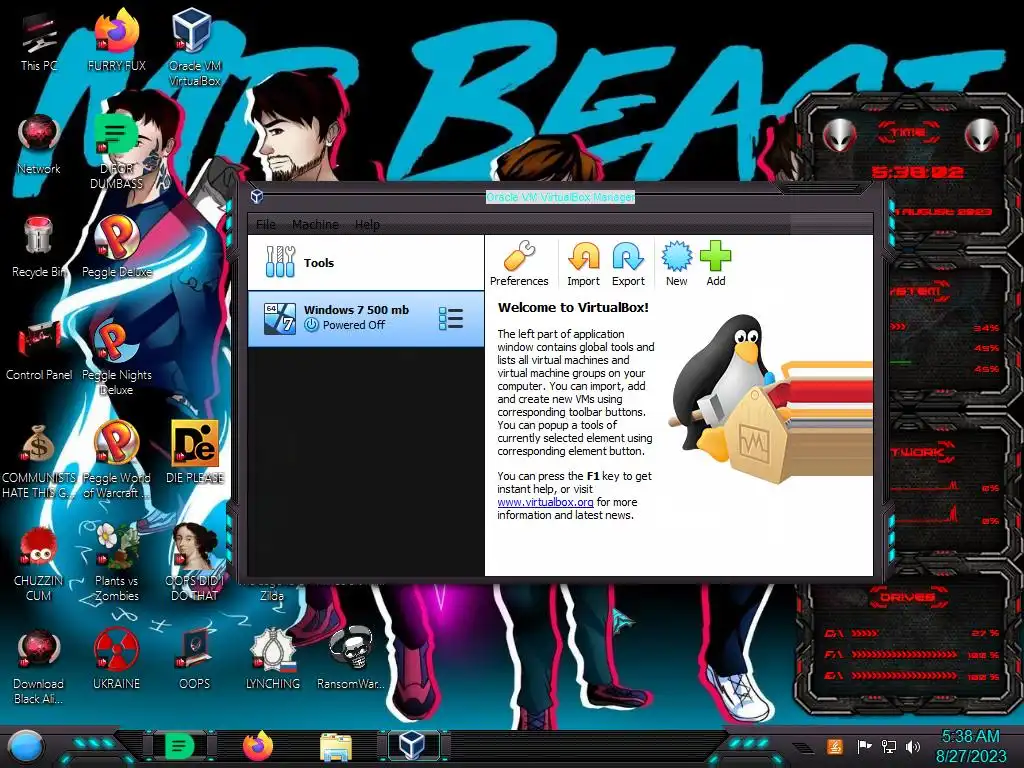Image resolution: width=1024 pixels, height=768 pixels.
Task: Click Add existing machine button
Action: coord(716,263)
